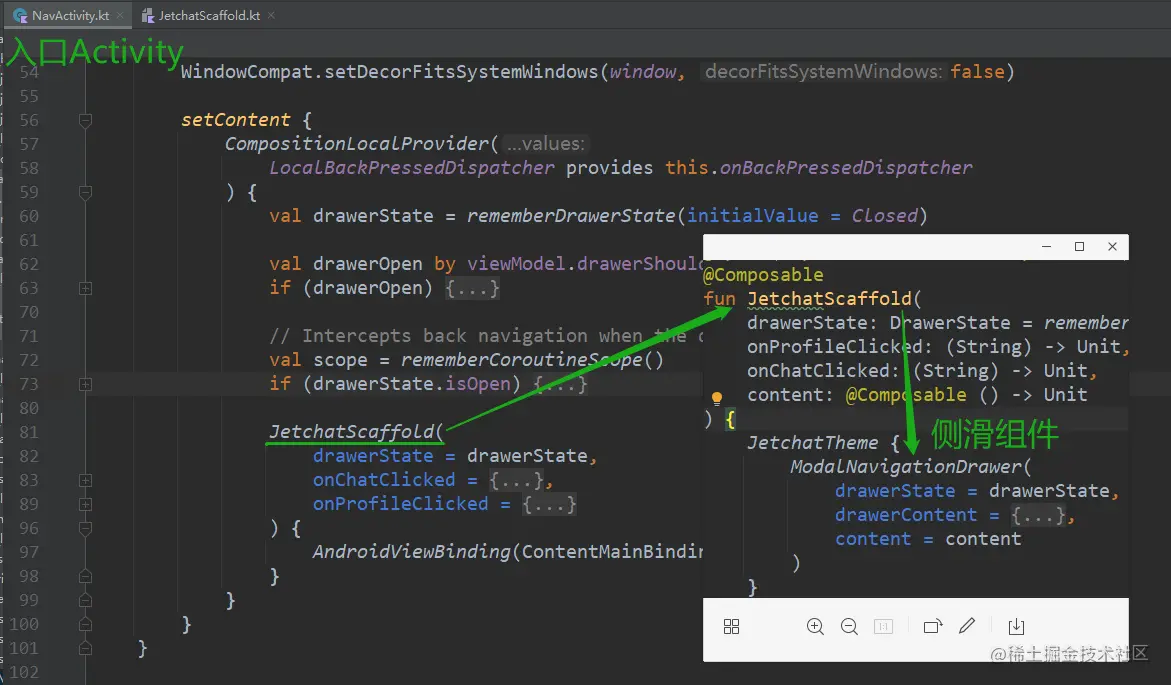Expand the onChatClicked fold at line 83
This screenshot has width=1171, height=685.
point(85,480)
